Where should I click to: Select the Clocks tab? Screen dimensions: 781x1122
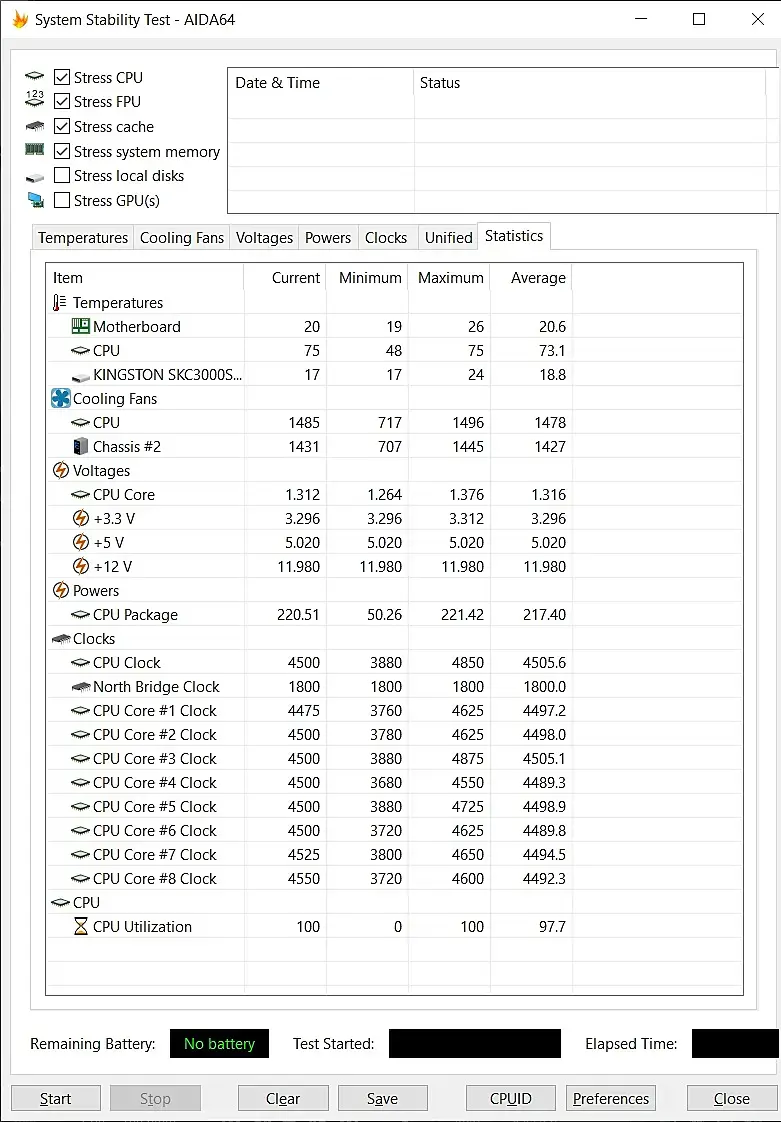point(386,238)
